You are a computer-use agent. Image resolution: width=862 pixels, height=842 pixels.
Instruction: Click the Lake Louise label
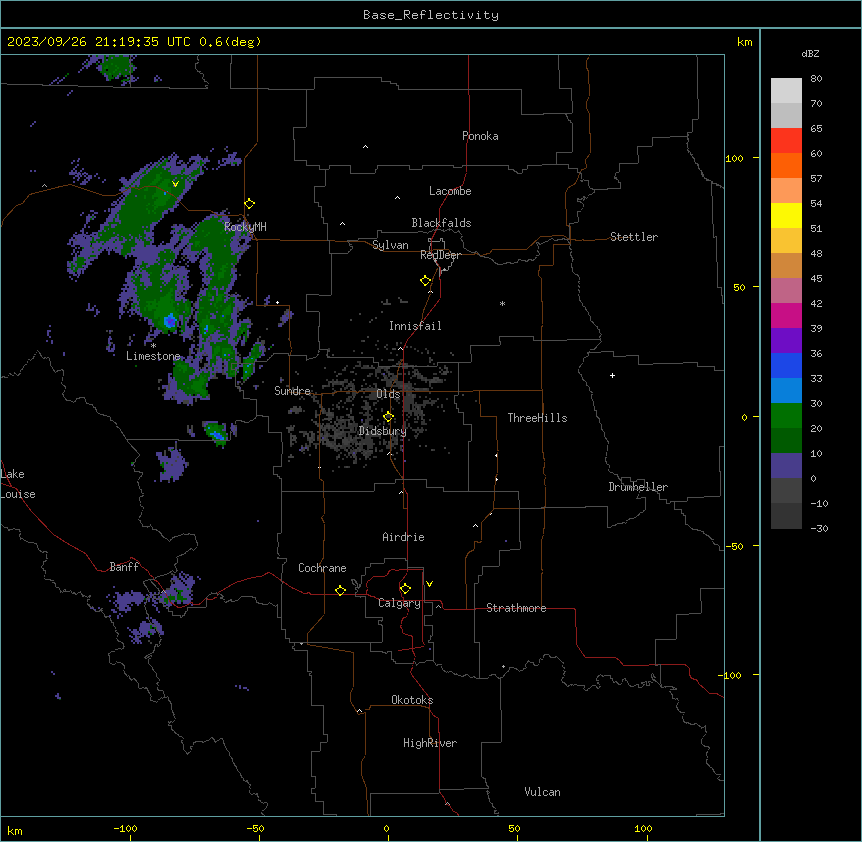[18, 484]
